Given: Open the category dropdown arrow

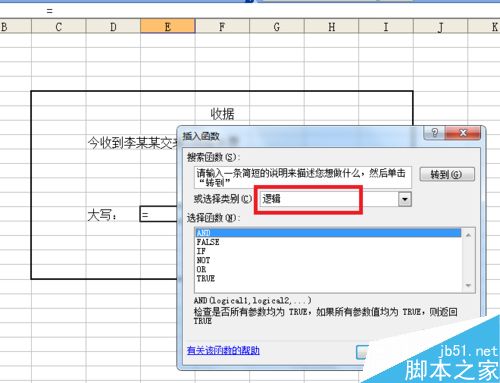Looking at the screenshot, I should pyautogui.click(x=405, y=199).
